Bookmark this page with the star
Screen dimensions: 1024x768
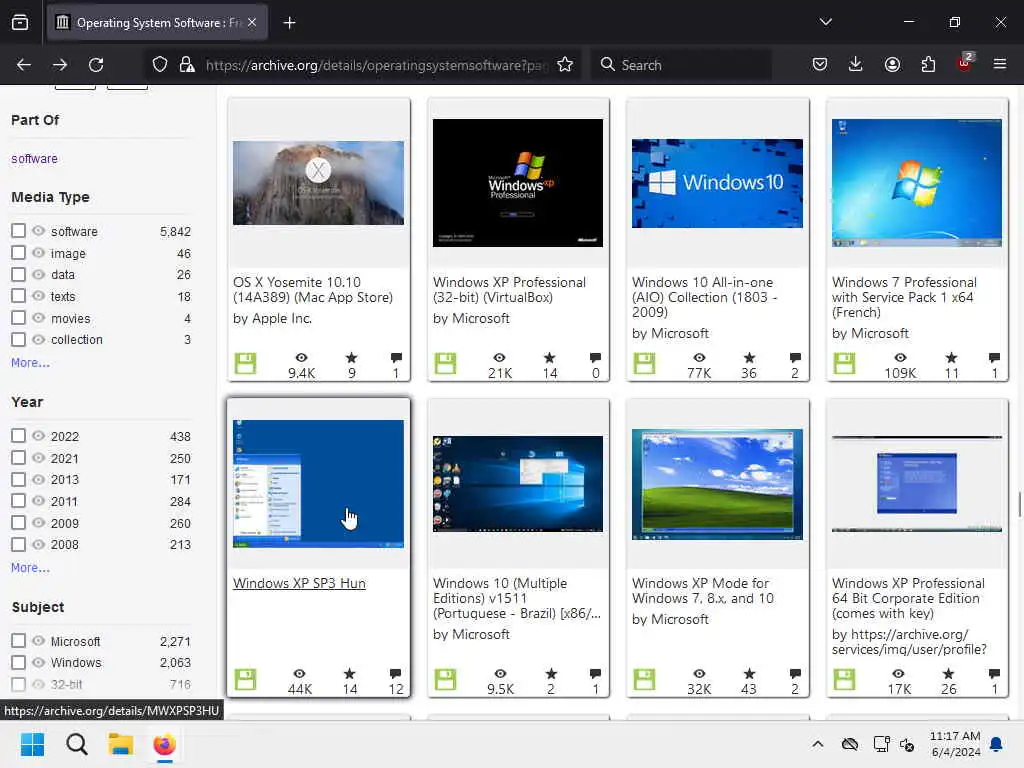tap(565, 65)
